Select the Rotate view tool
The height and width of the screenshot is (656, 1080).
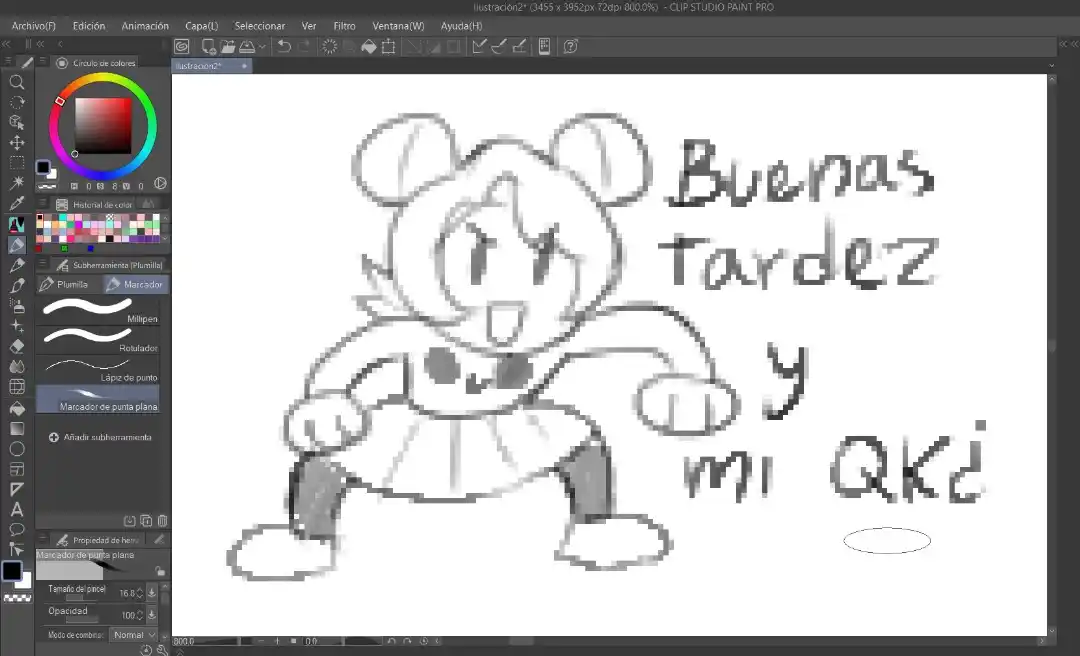17,102
